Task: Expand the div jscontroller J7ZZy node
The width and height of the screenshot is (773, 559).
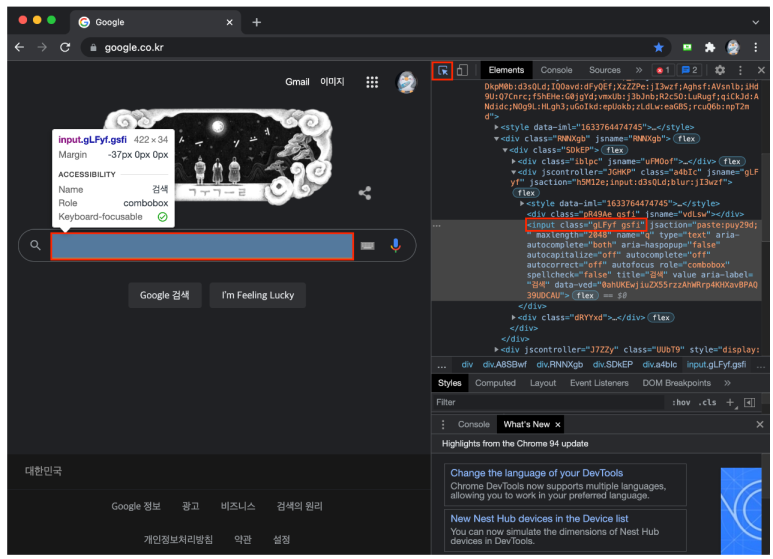Action: [497, 349]
